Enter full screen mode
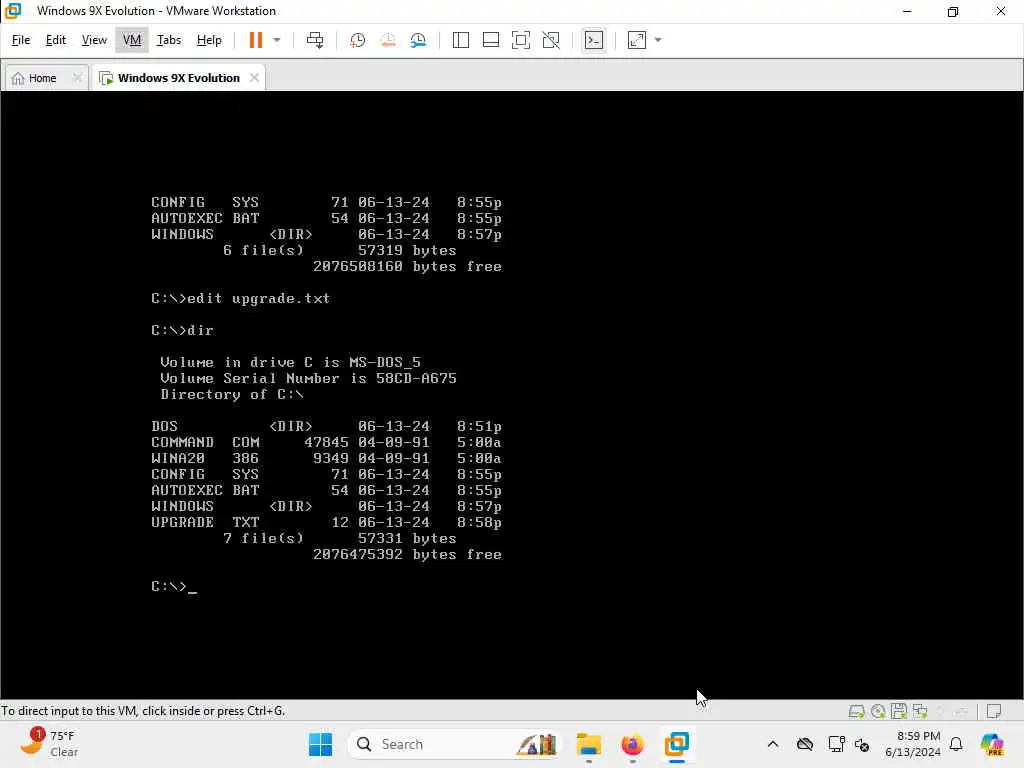This screenshot has height=768, width=1024. 520,40
